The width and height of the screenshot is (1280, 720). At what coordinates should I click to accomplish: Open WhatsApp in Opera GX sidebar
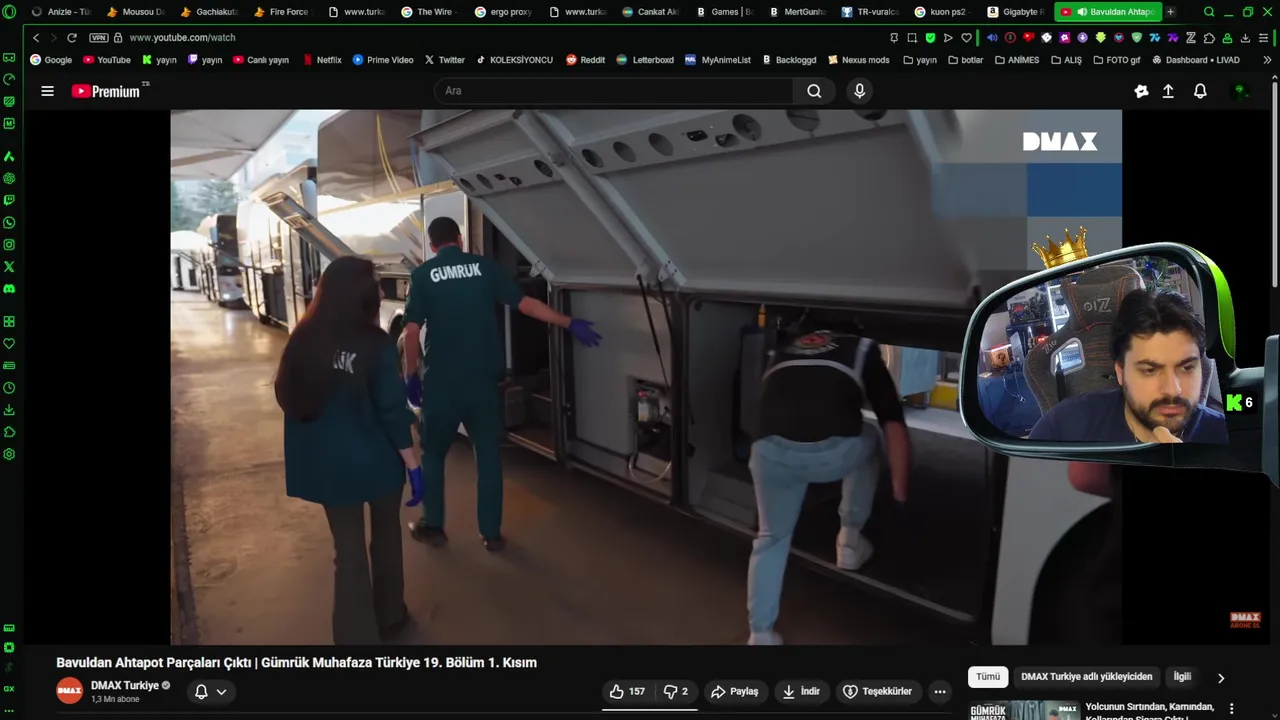[x=9, y=223]
